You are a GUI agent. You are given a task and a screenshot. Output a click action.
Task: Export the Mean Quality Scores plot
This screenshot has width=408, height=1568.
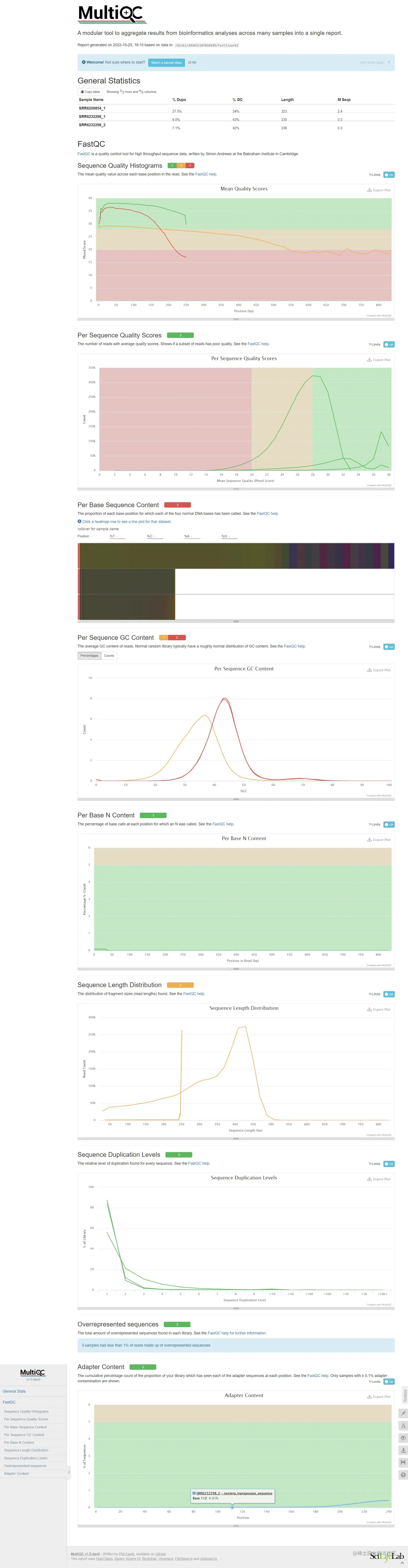coord(379,190)
